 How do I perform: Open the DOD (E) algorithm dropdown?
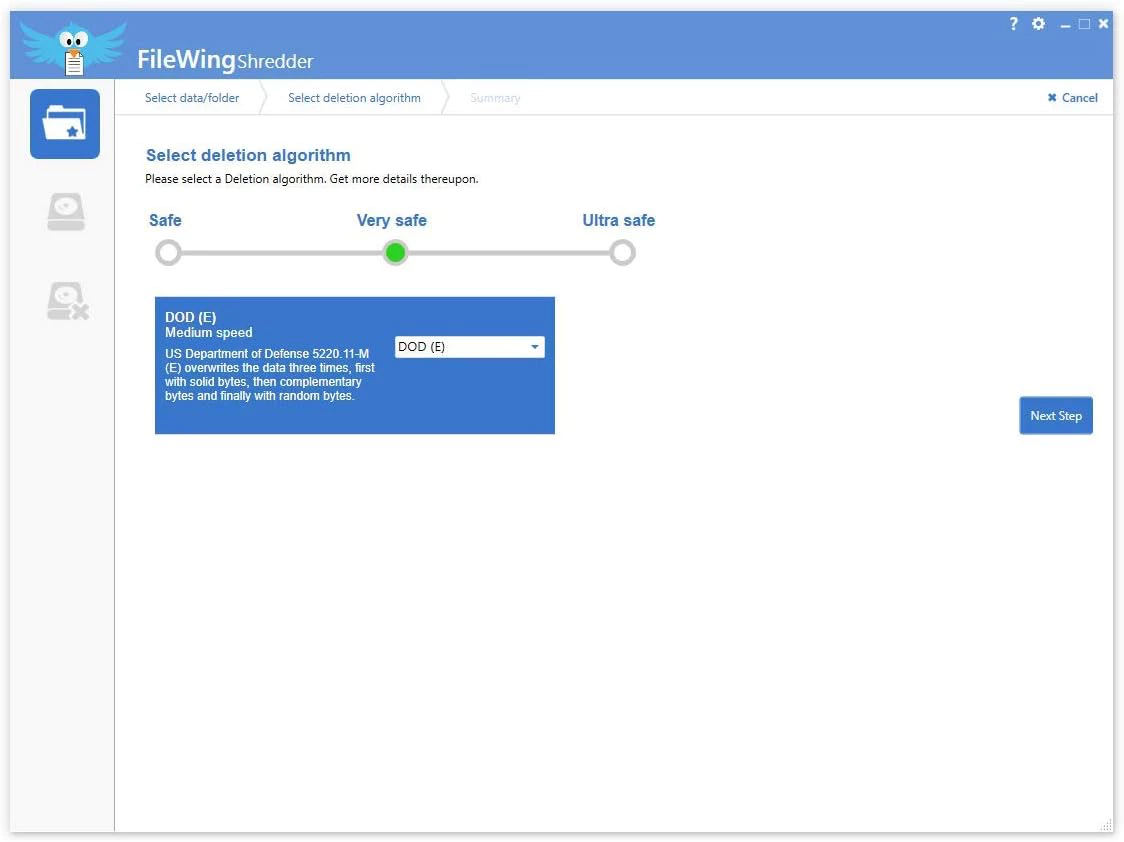469,346
